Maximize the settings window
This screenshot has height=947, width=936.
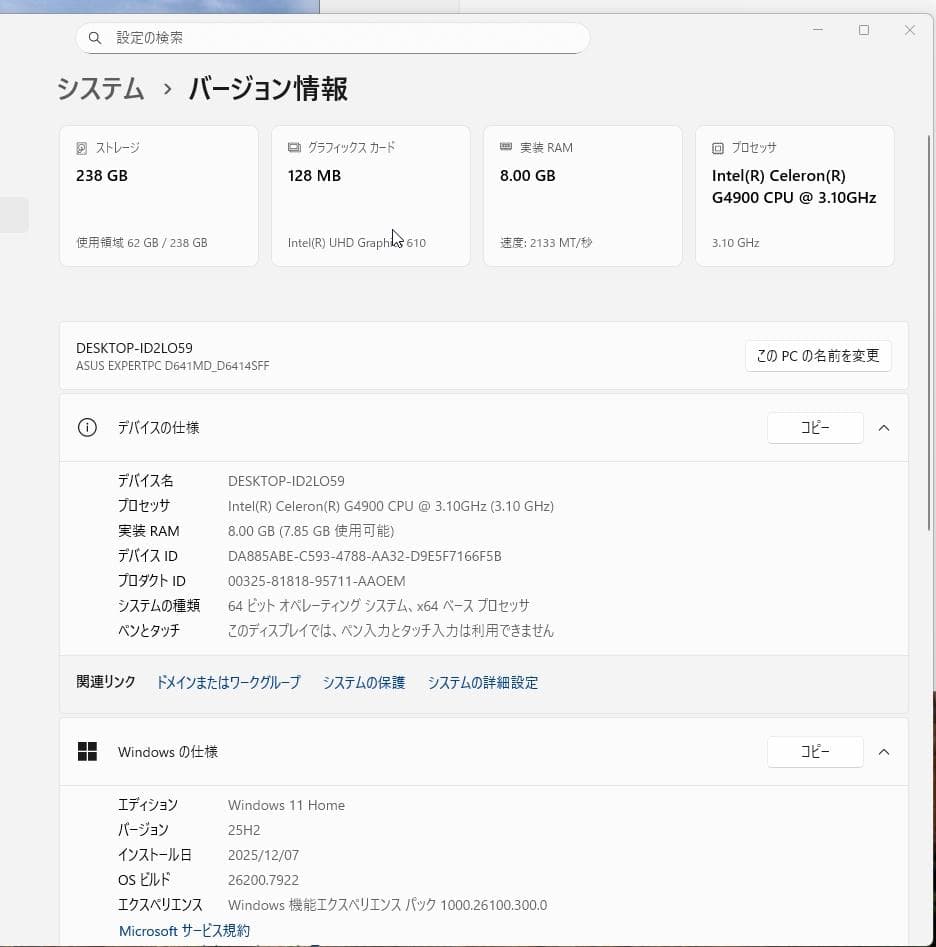click(x=864, y=30)
